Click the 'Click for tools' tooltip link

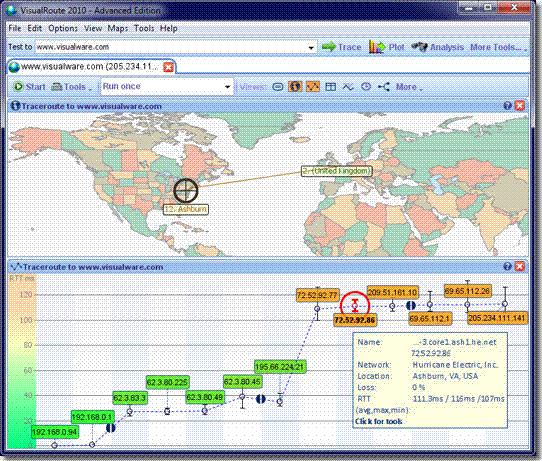pyautogui.click(x=379, y=421)
